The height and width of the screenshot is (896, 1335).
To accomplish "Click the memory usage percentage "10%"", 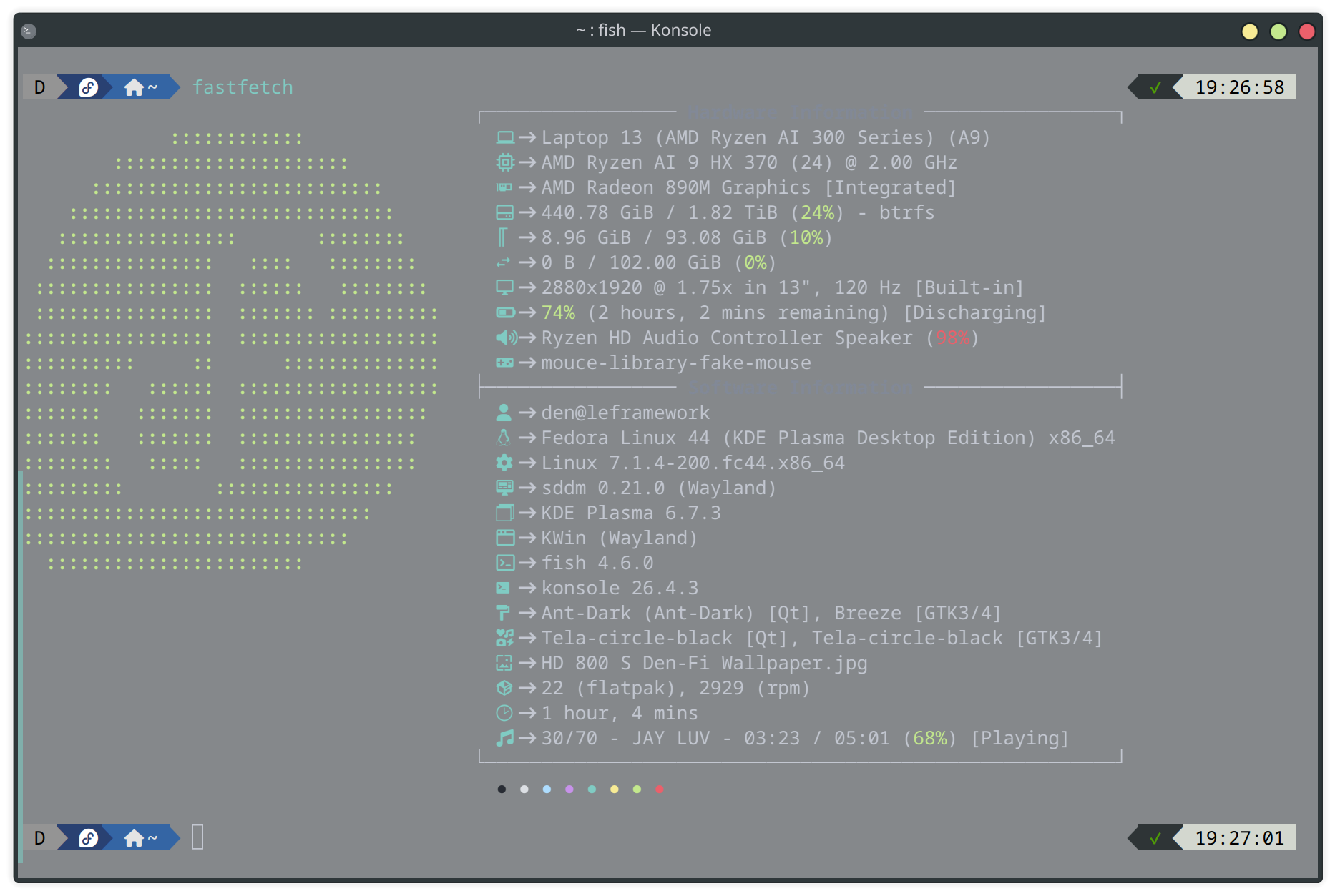I will pos(806,237).
